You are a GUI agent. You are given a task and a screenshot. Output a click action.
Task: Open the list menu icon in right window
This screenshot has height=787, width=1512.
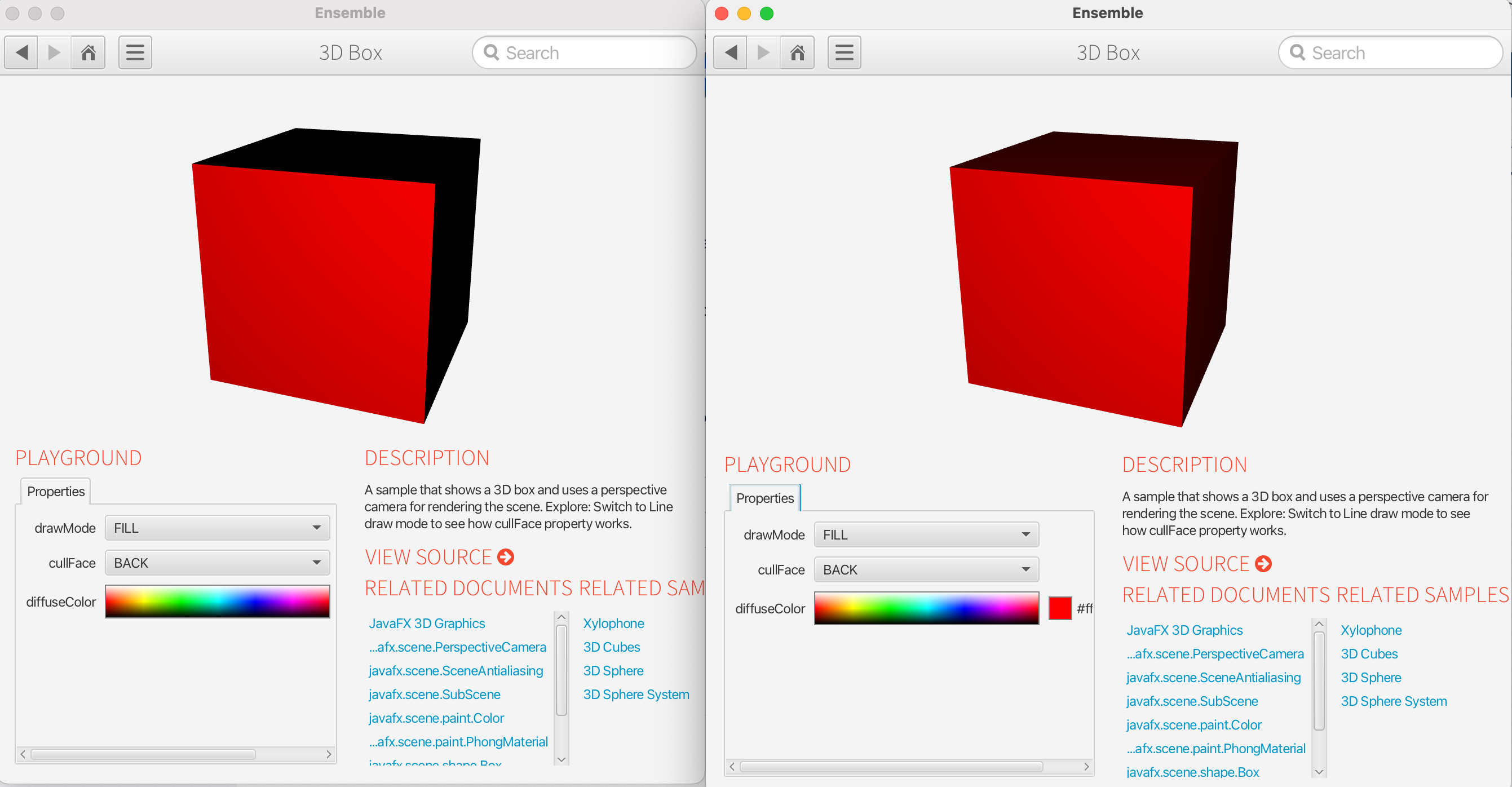pyautogui.click(x=843, y=53)
